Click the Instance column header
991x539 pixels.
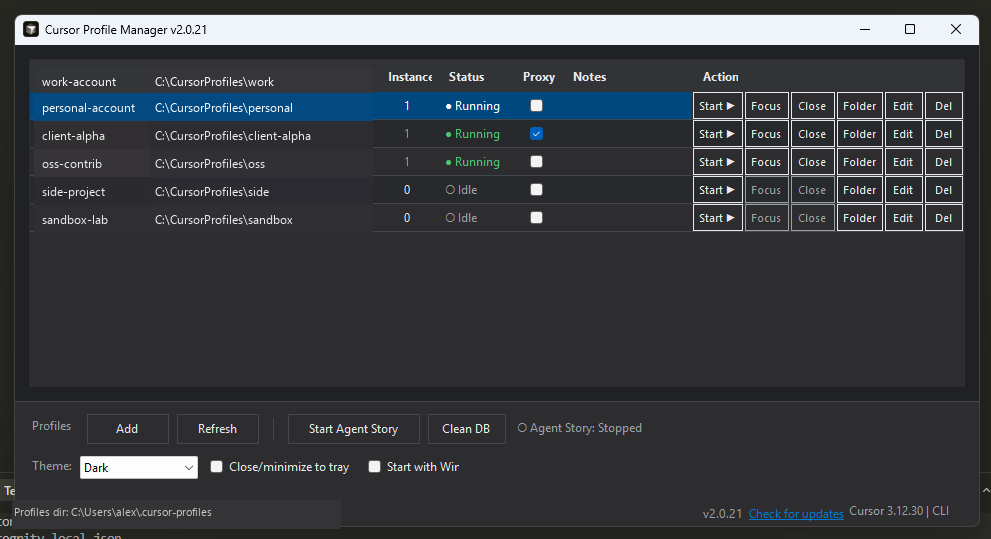click(x=410, y=76)
